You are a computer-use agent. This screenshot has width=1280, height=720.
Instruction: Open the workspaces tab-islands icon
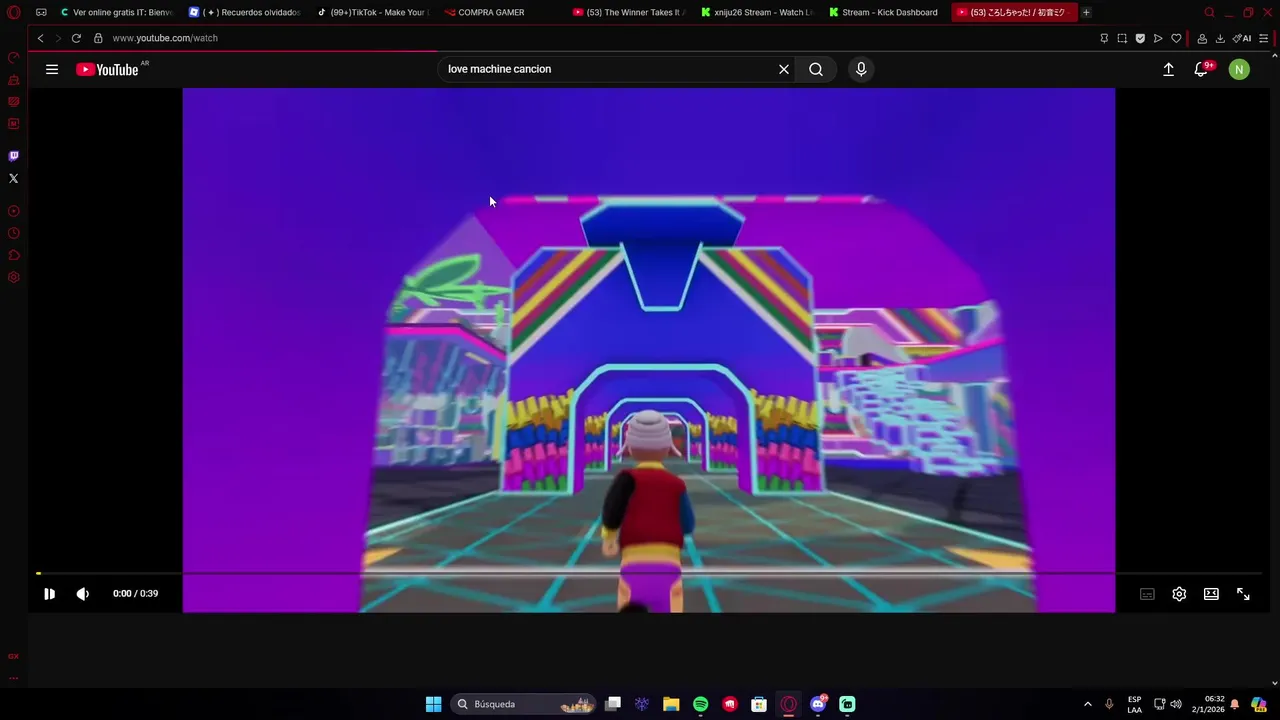(41, 13)
